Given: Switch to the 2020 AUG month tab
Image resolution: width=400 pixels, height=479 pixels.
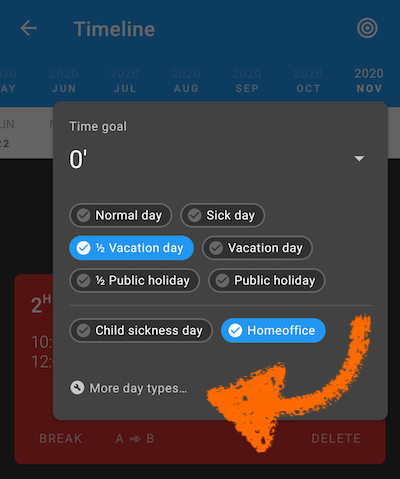Looking at the screenshot, I should 186,81.
